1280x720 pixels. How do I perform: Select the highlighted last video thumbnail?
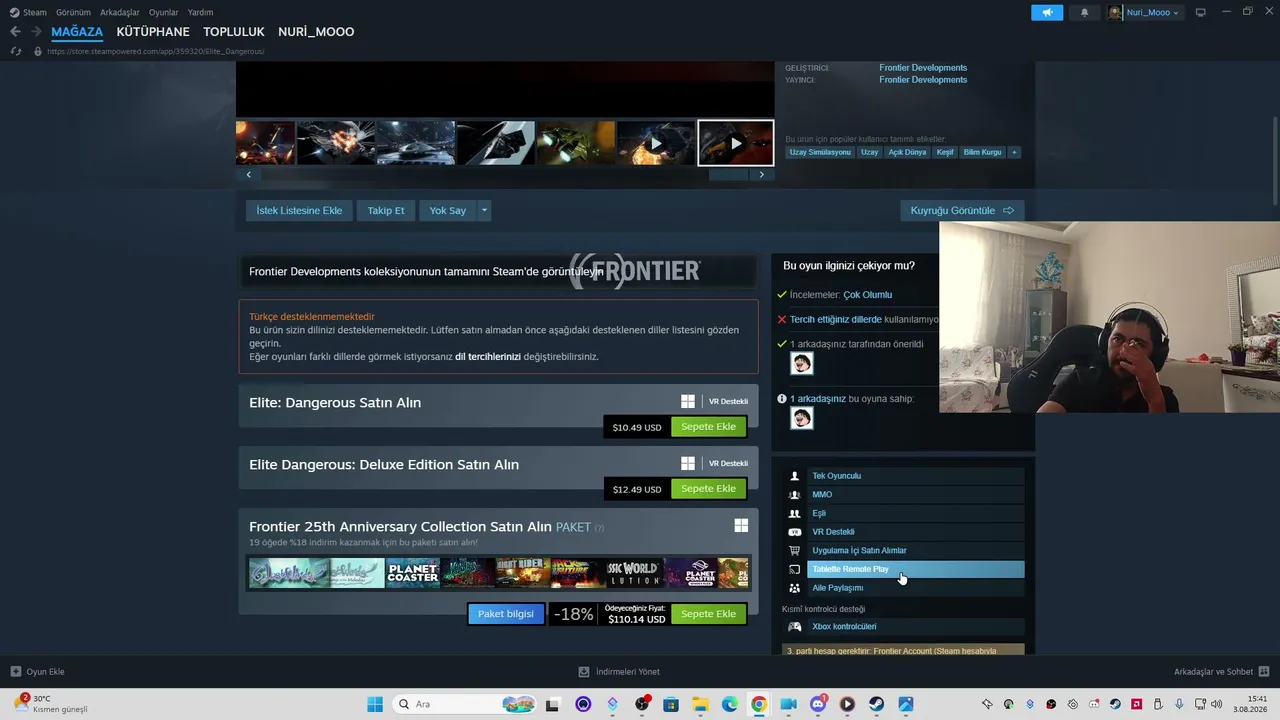736,143
